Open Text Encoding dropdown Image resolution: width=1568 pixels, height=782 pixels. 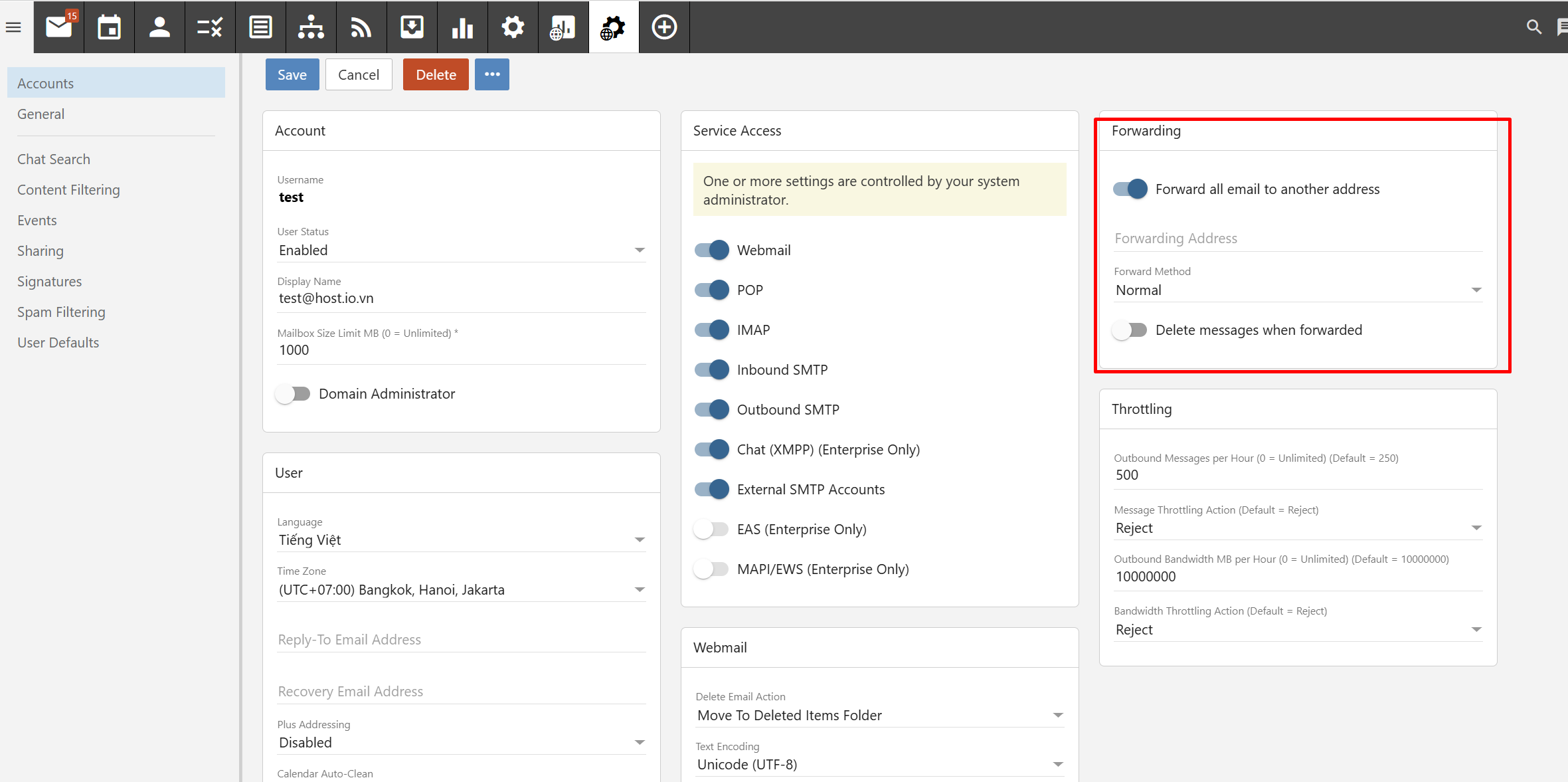tap(880, 765)
